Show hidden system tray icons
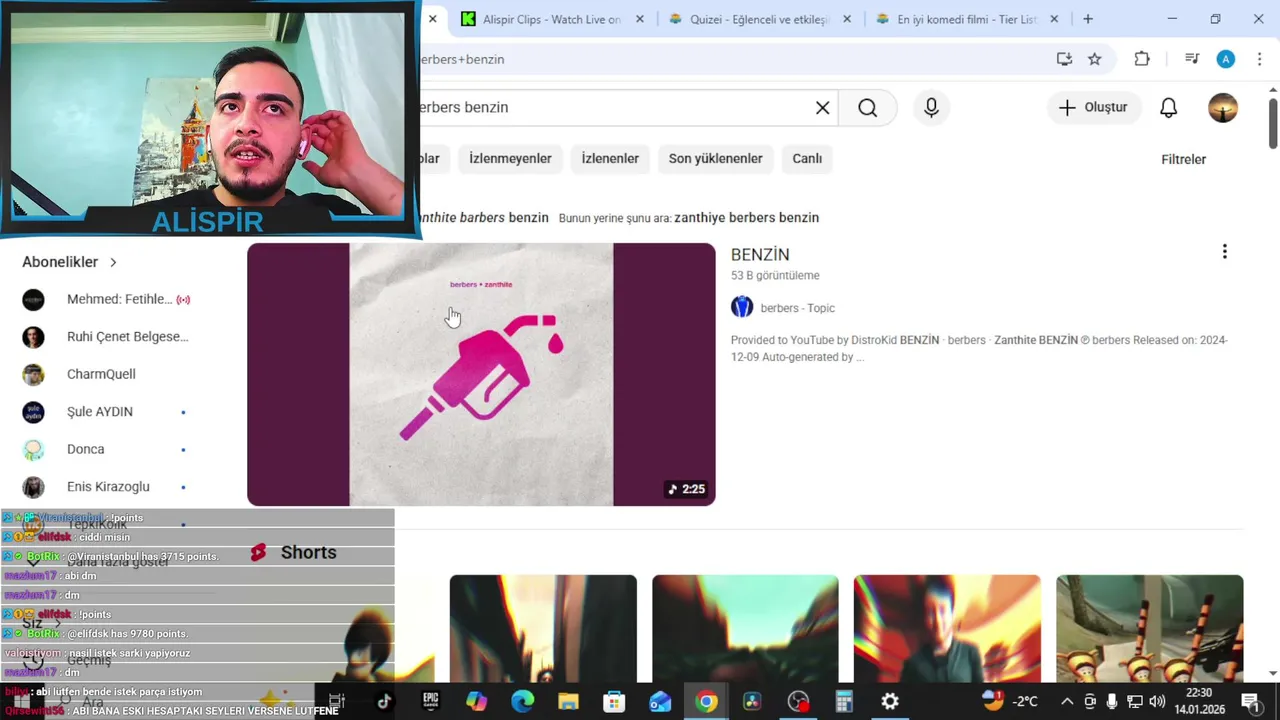 [x=1067, y=701]
